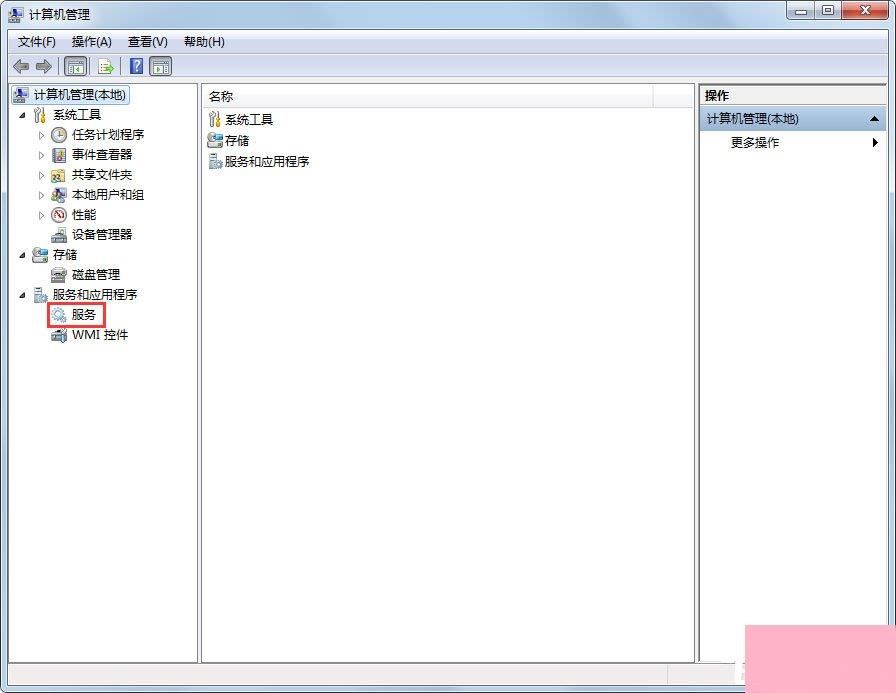Viewport: 896px width, 693px height.
Task: Click the 设备管理器 icon
Action: coord(59,235)
